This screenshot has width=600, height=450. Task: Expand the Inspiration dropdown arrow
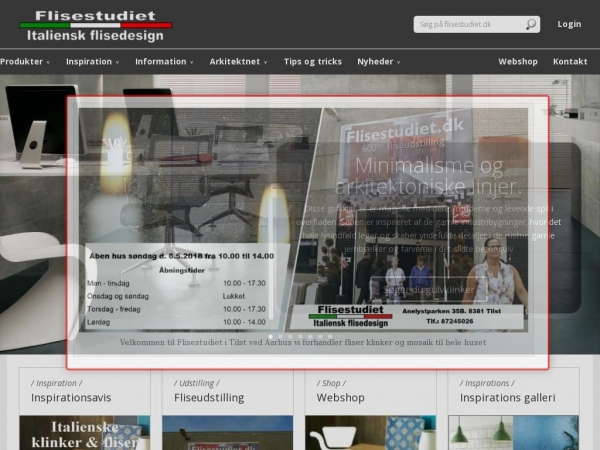tap(117, 62)
